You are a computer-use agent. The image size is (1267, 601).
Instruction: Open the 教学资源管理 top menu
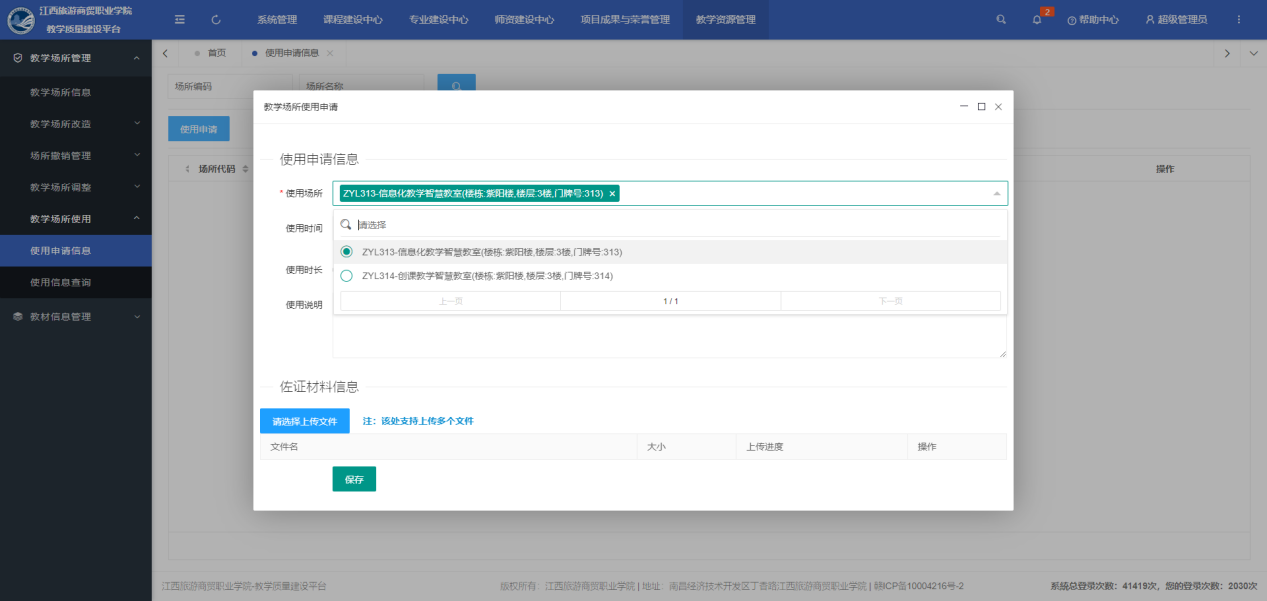pos(726,20)
